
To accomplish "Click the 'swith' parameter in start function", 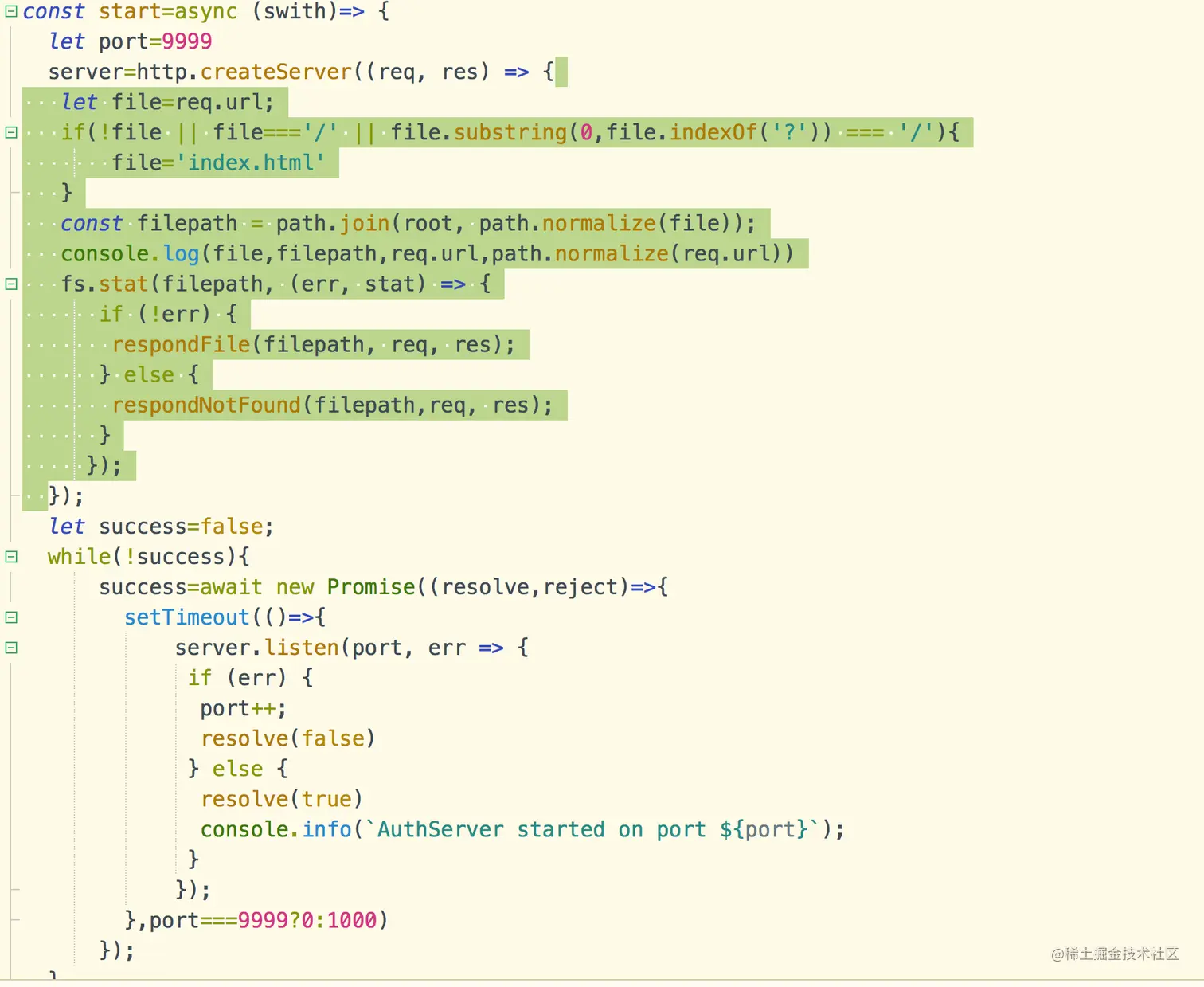I will [295, 11].
